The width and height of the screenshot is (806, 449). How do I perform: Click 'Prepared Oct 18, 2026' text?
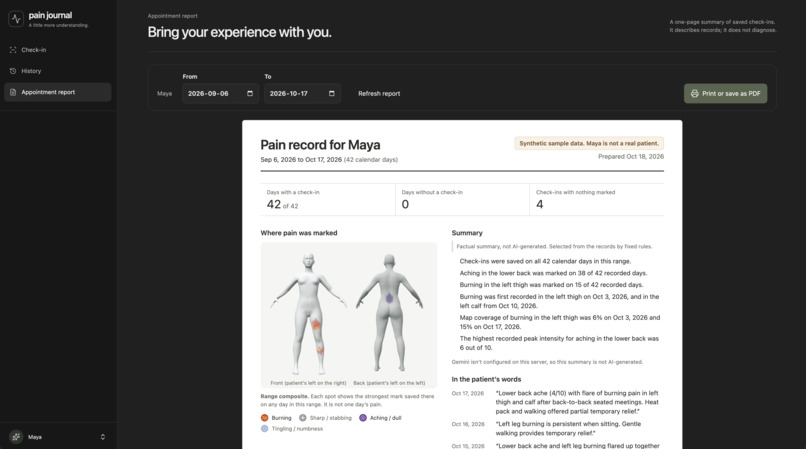pyautogui.click(x=631, y=156)
